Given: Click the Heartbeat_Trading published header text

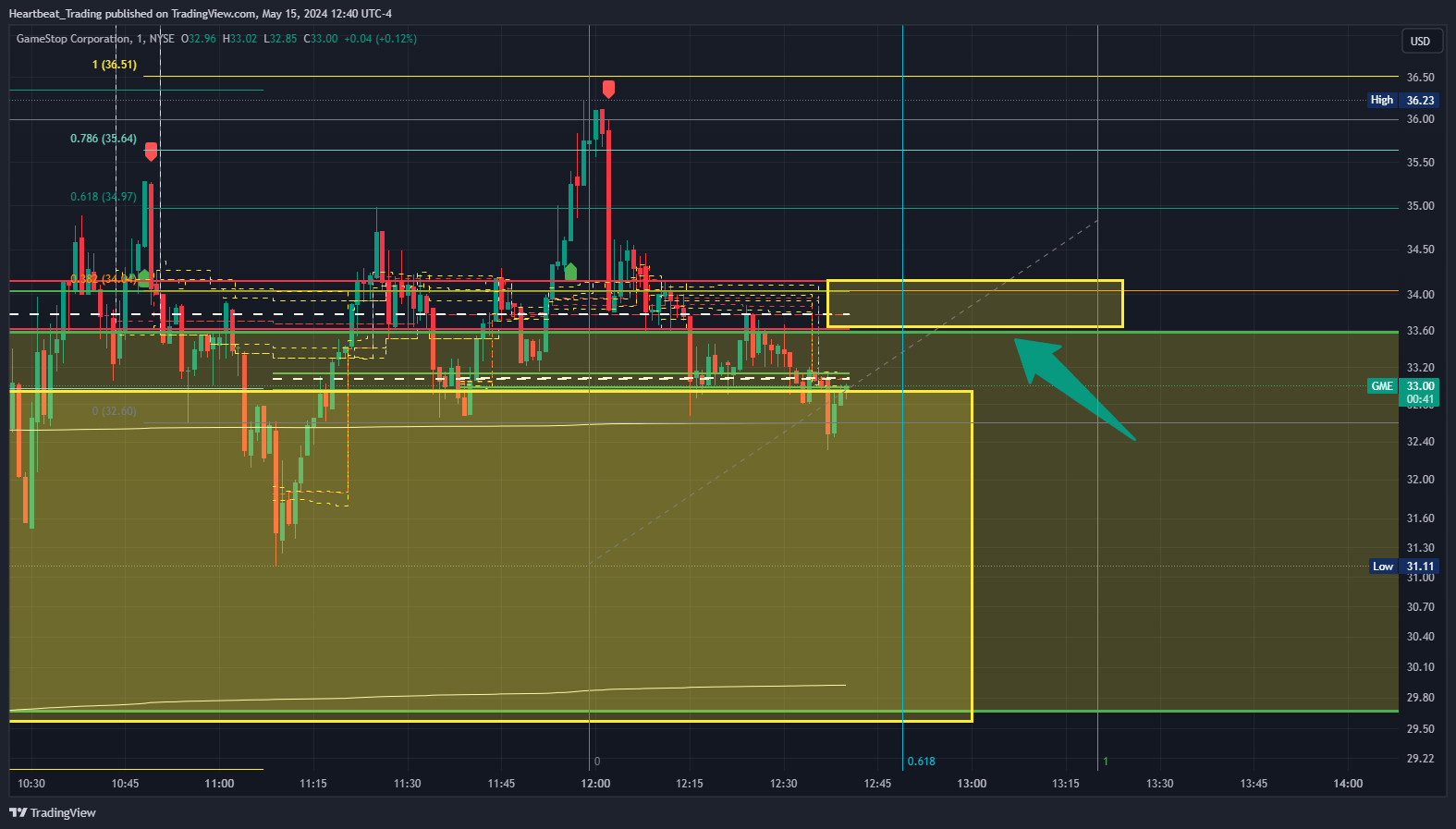Looking at the screenshot, I should pos(200,14).
